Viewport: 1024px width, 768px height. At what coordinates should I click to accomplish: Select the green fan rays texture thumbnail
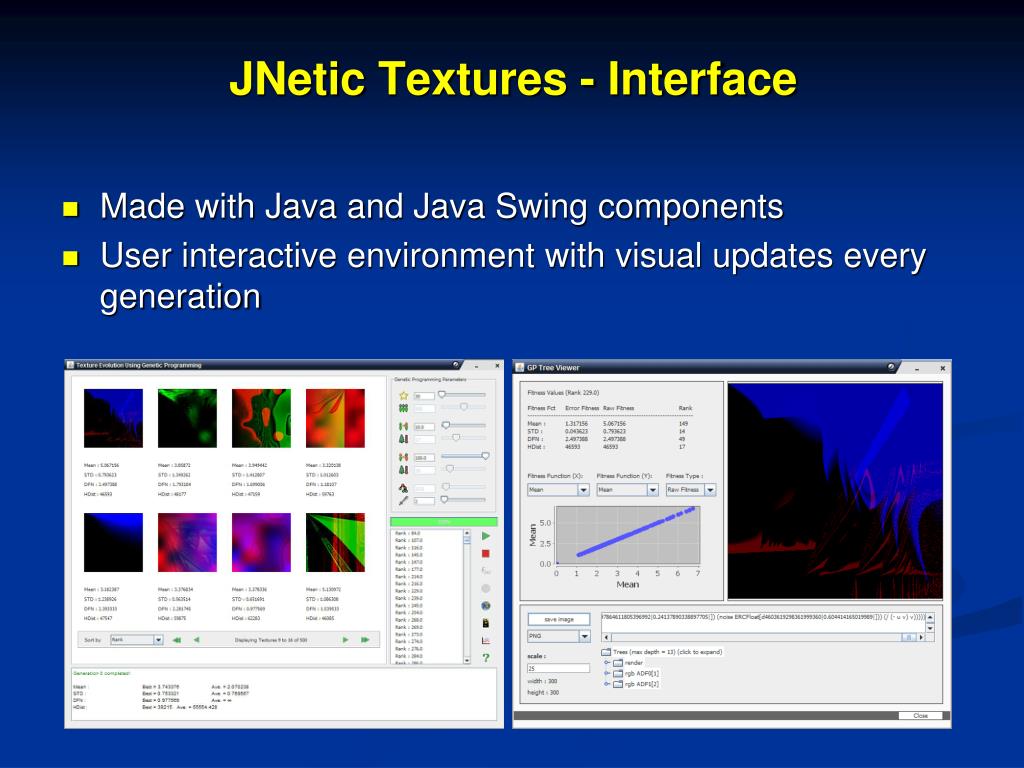click(x=335, y=543)
